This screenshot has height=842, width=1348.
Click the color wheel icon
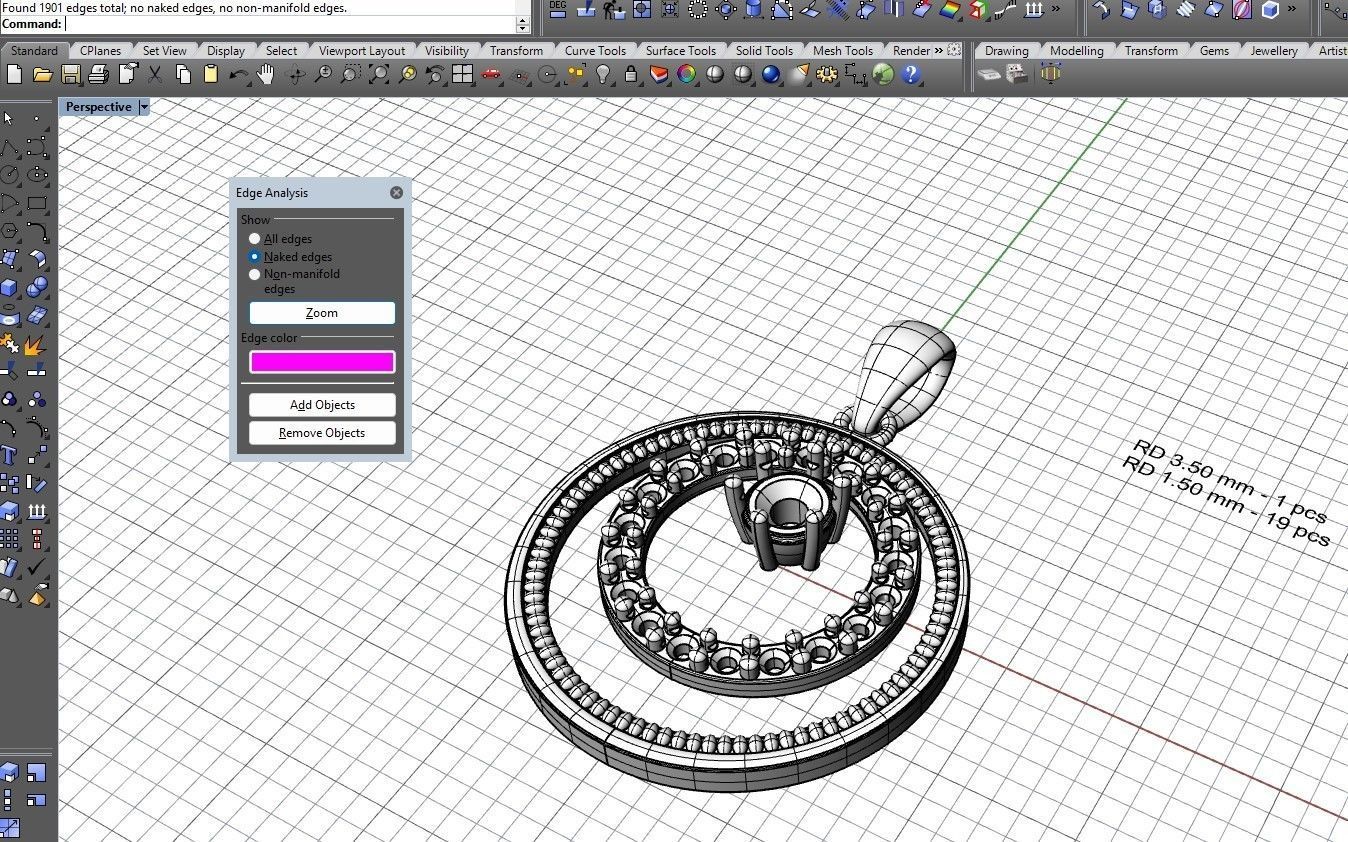686,74
